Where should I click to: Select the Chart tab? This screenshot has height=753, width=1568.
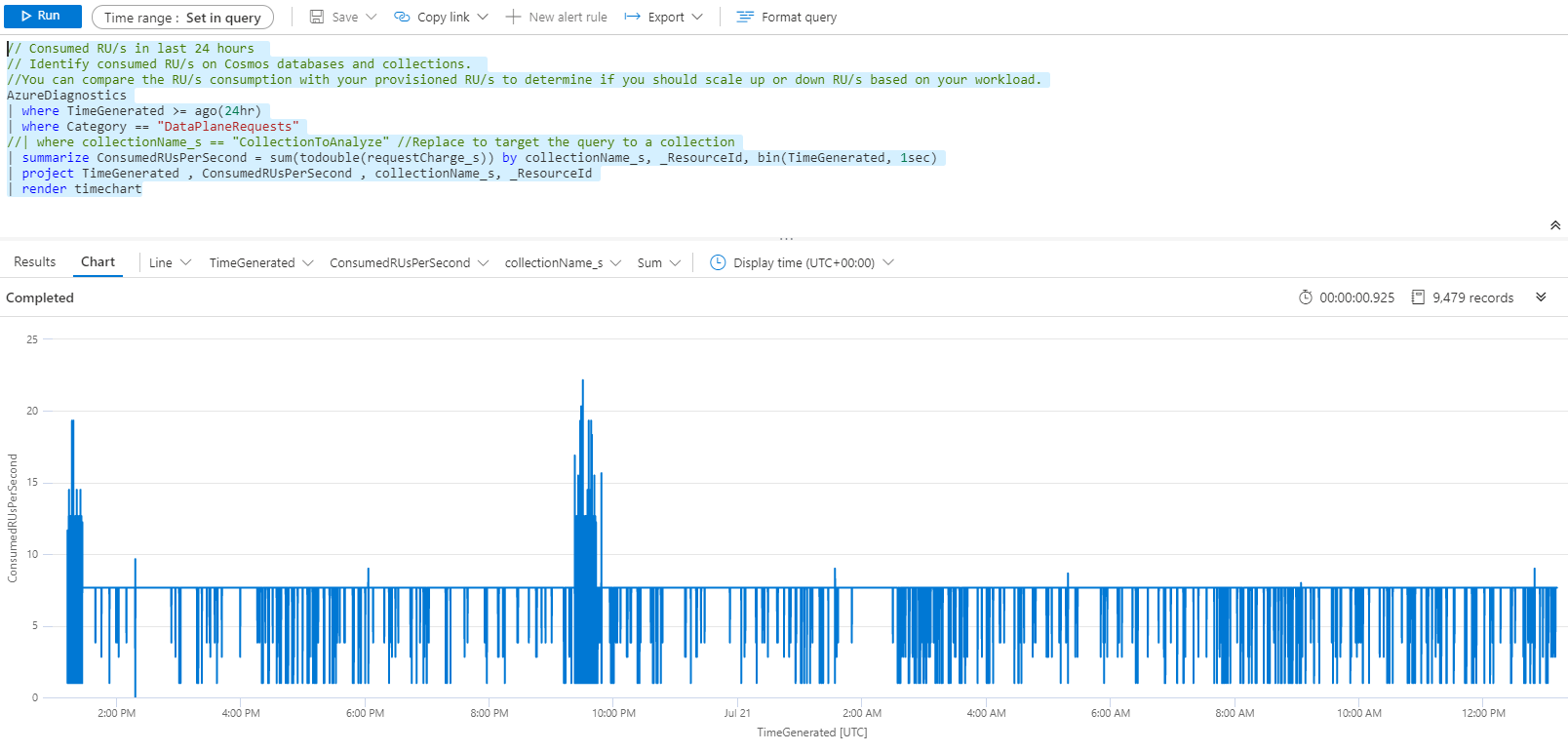(x=98, y=261)
